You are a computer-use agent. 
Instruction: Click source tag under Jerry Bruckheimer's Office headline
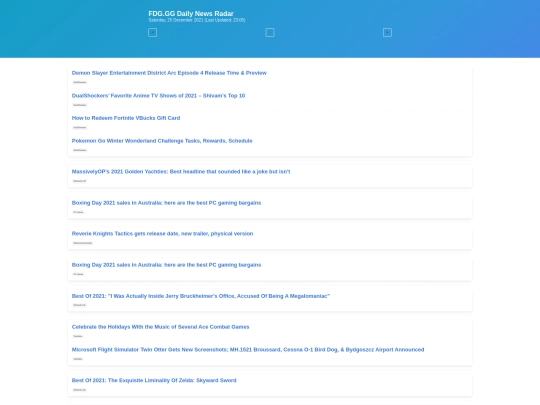pyautogui.click(x=80, y=305)
